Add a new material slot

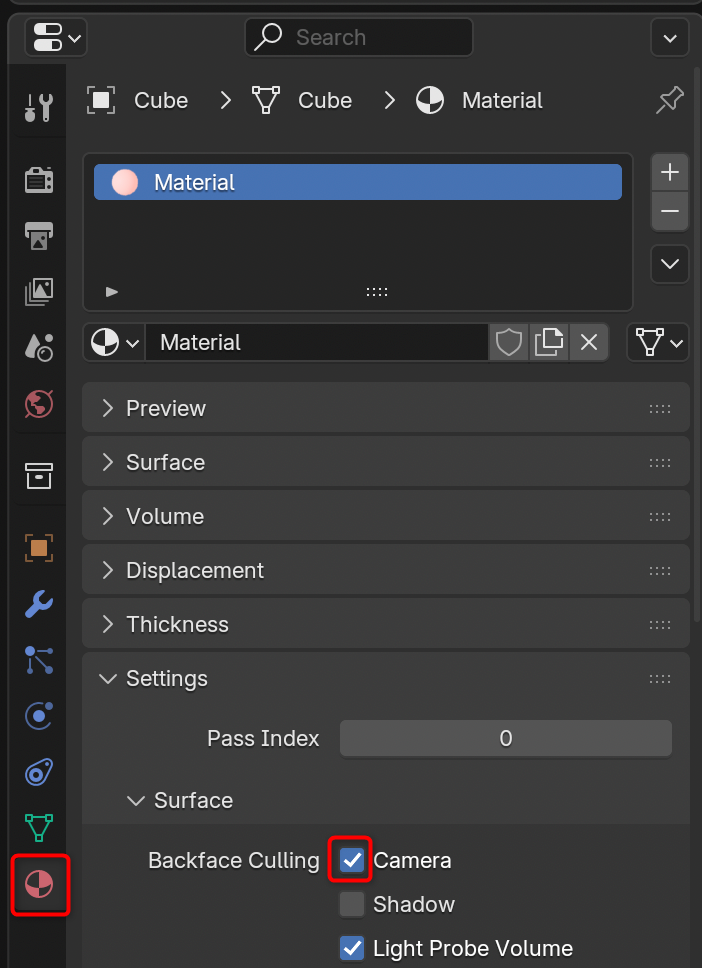(x=669, y=172)
